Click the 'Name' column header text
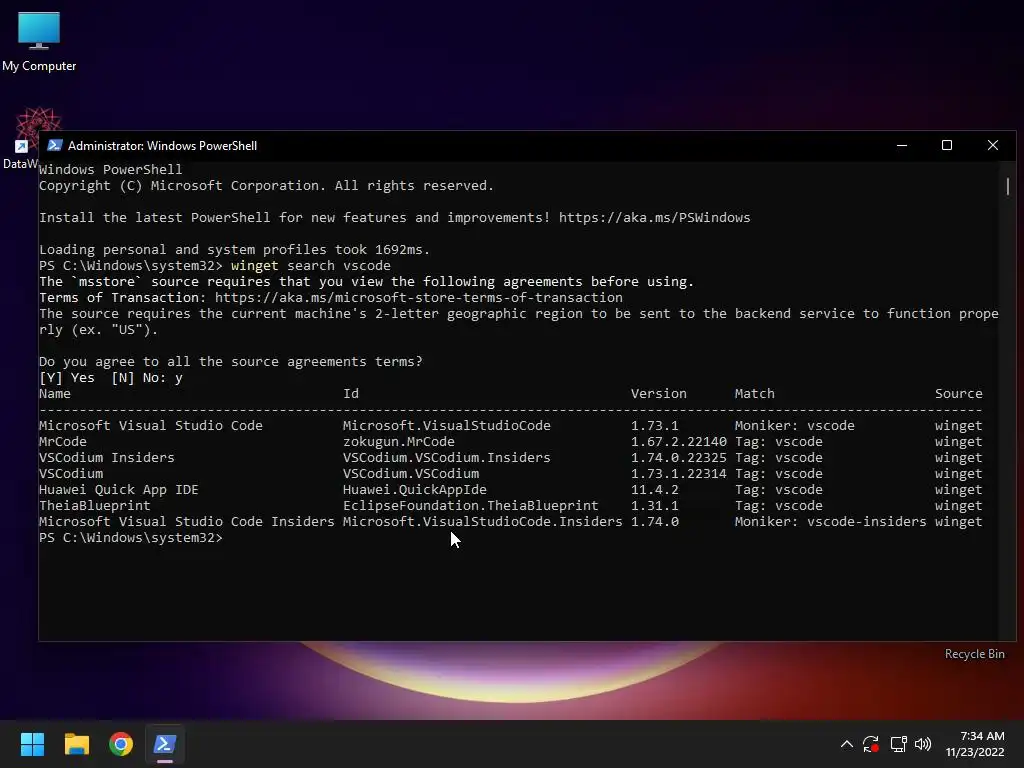Screen dimensions: 1024x768 click(55, 393)
